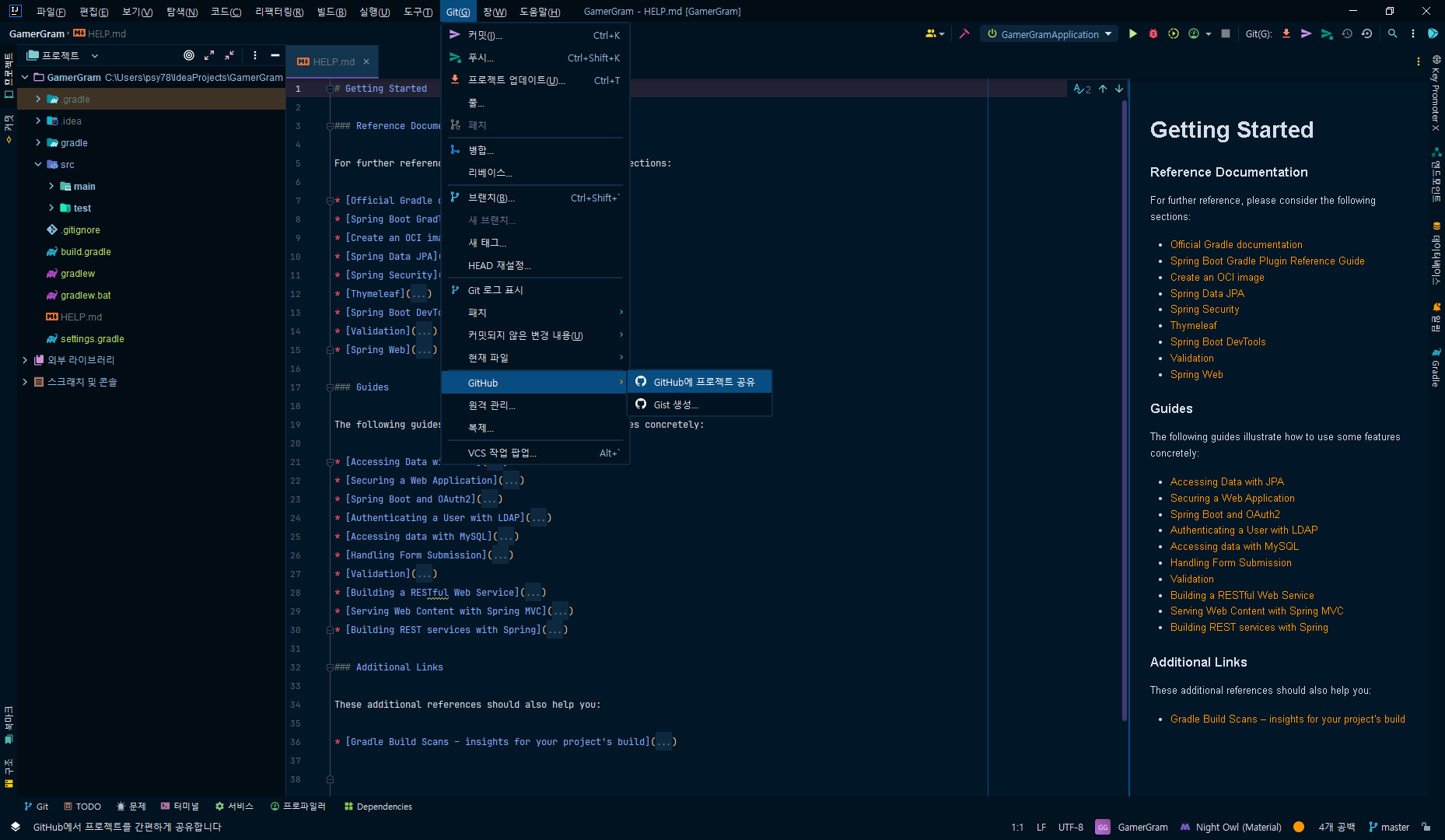Close the HELP.md editor tab
The image size is (1445, 840).
coord(366,61)
